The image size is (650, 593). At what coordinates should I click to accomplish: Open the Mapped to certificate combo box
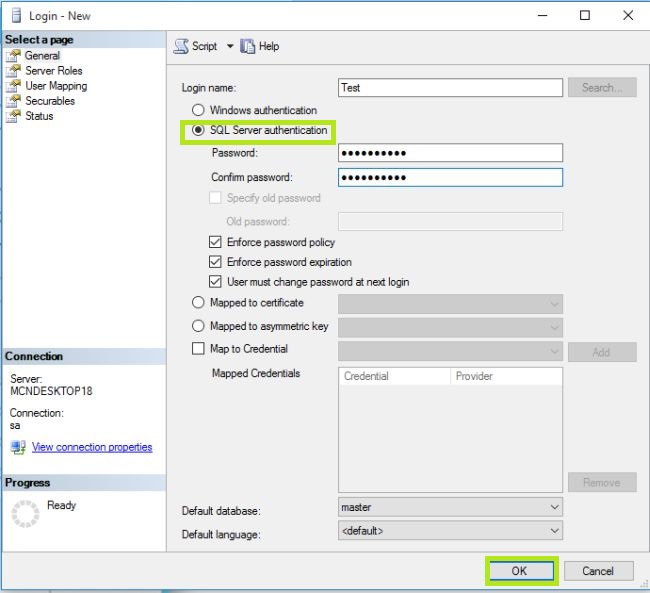pos(450,304)
